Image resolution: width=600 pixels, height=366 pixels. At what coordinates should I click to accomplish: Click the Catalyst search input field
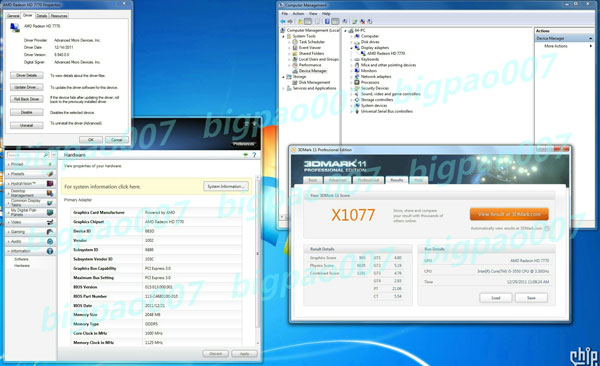pos(25,155)
